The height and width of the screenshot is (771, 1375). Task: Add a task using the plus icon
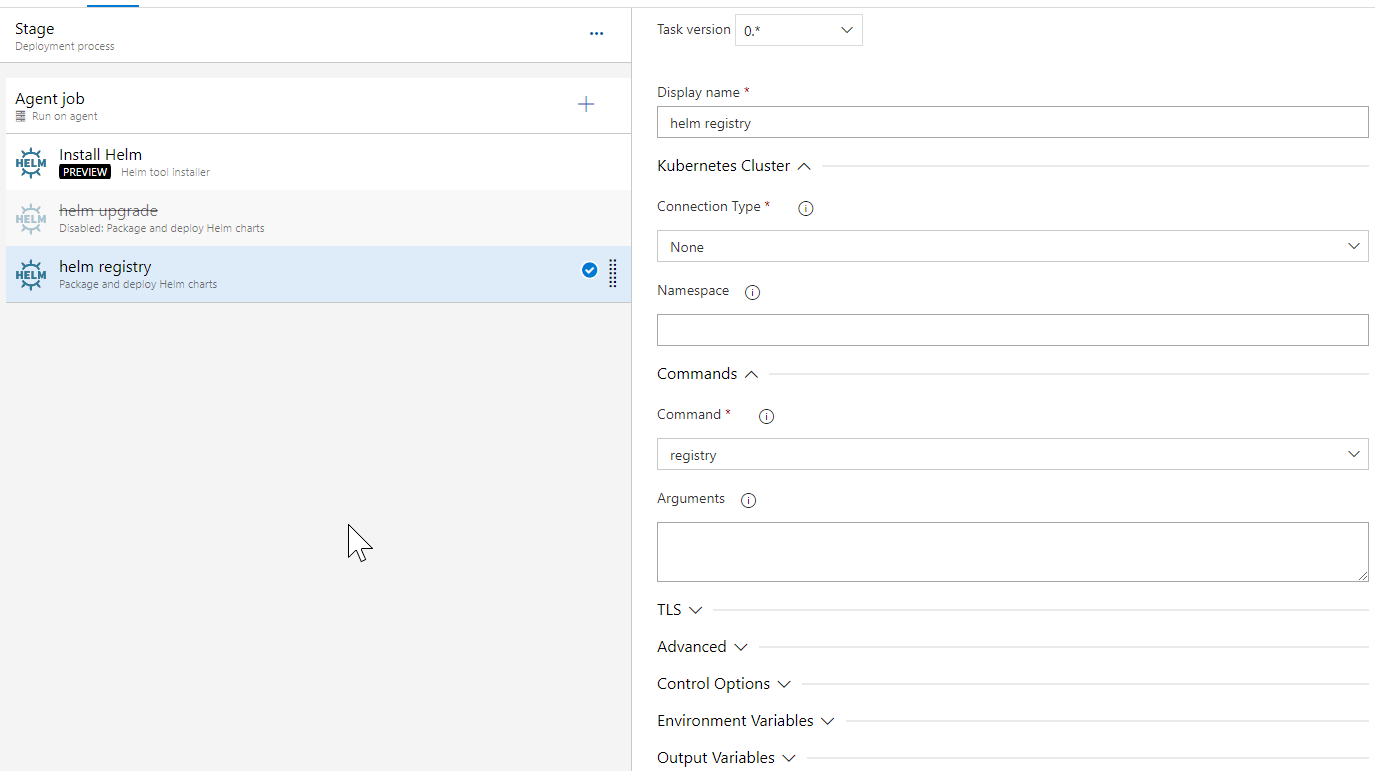[586, 104]
